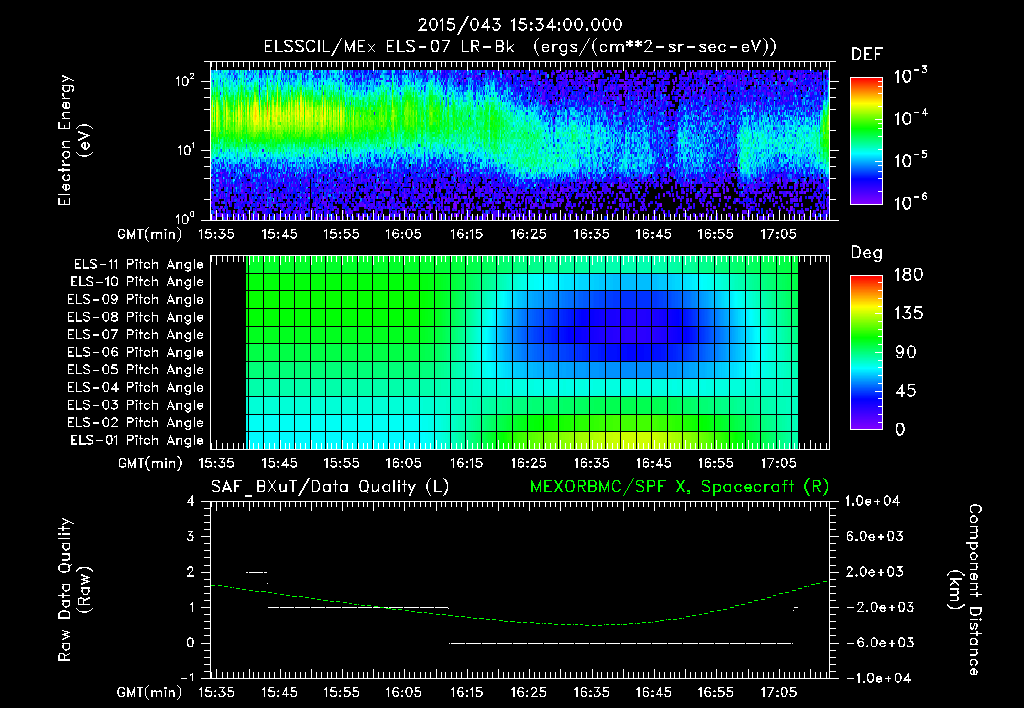Click the -1 tick on the Raw Data Quality axis
Image resolution: width=1024 pixels, height=708 pixels.
click(x=187, y=678)
